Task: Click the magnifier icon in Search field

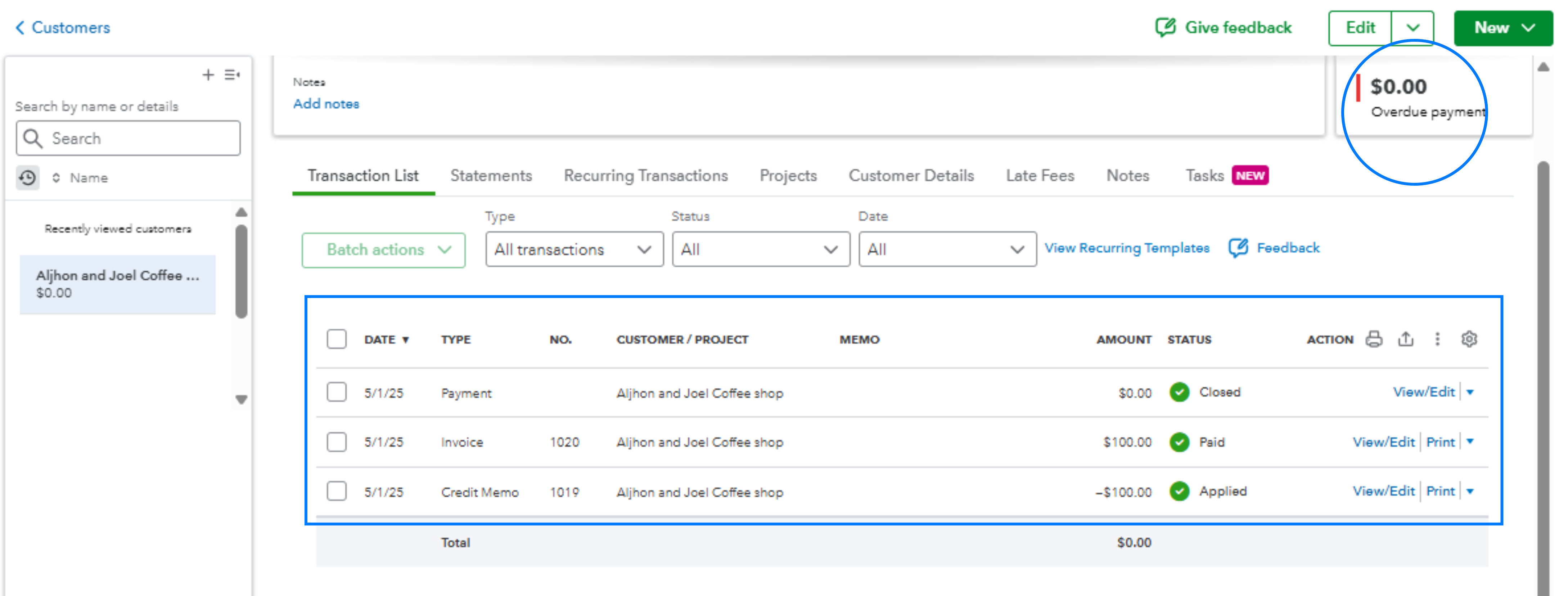Action: (33, 138)
